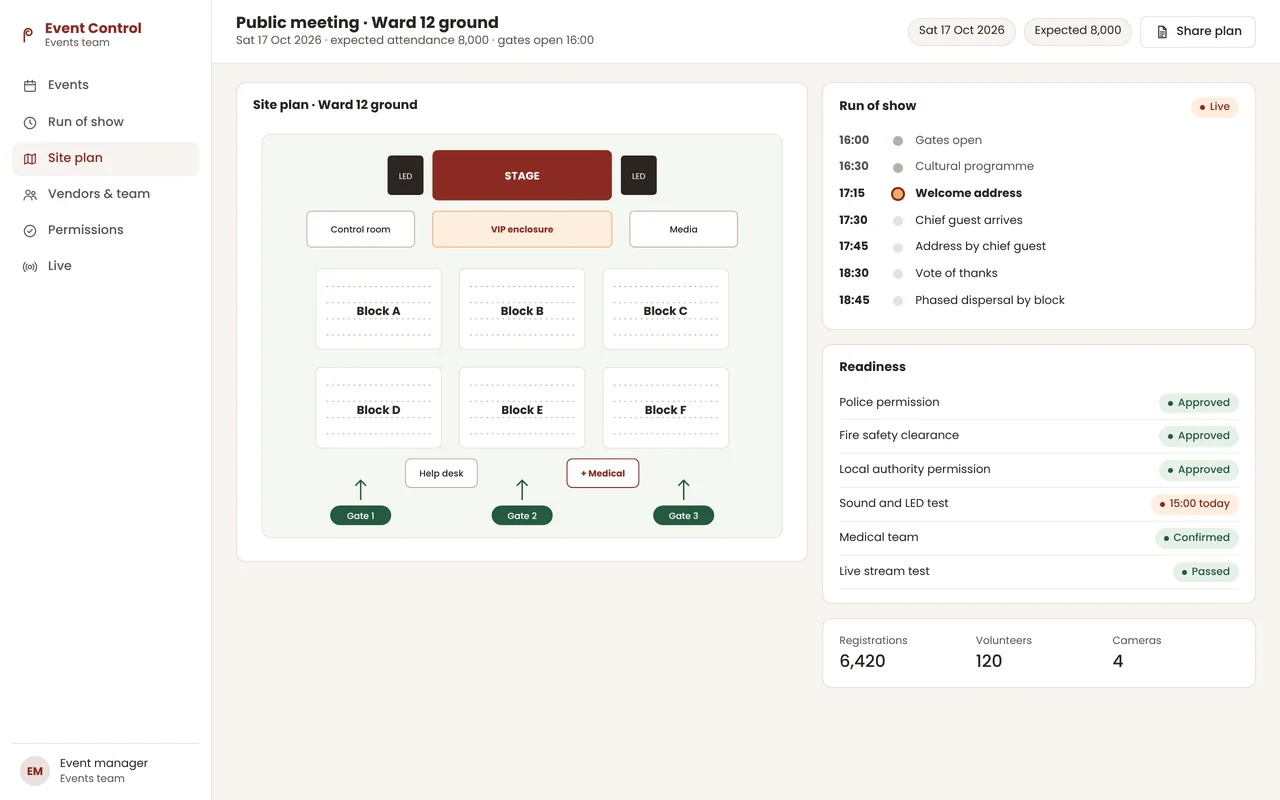Click the Gate 2 label
The image size is (1280, 800).
click(522, 516)
